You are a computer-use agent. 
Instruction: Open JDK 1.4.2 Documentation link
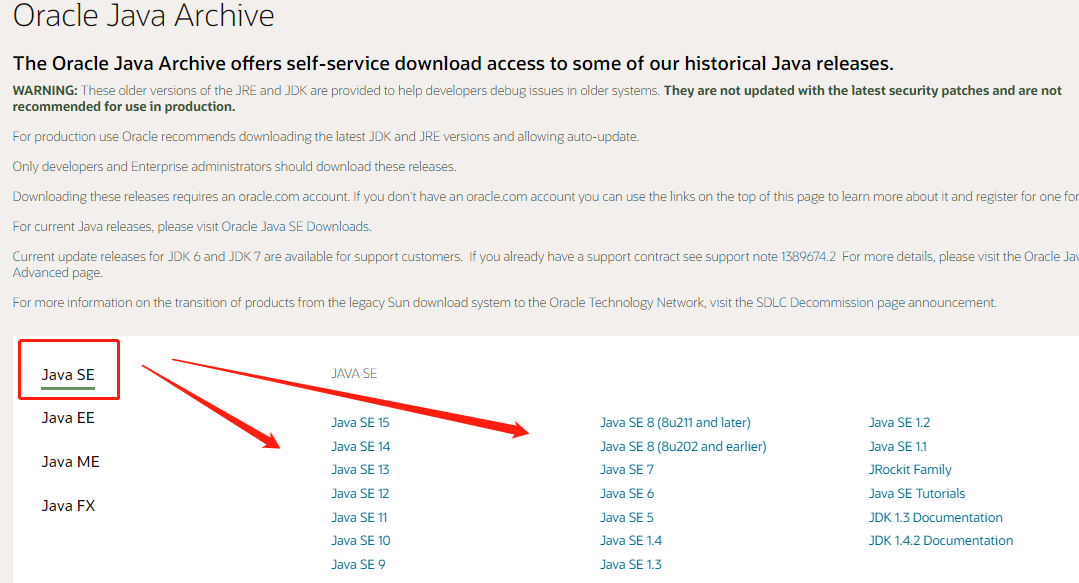[941, 540]
